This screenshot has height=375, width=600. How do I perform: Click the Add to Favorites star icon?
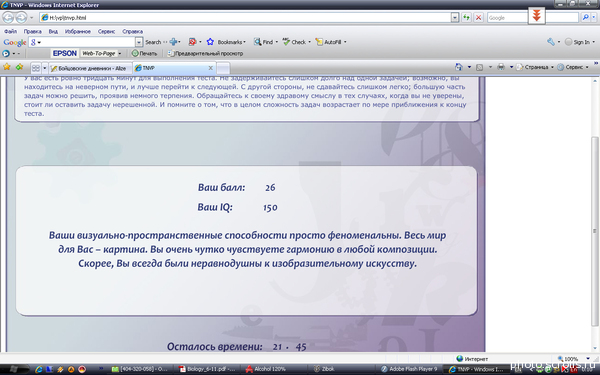click(19, 67)
